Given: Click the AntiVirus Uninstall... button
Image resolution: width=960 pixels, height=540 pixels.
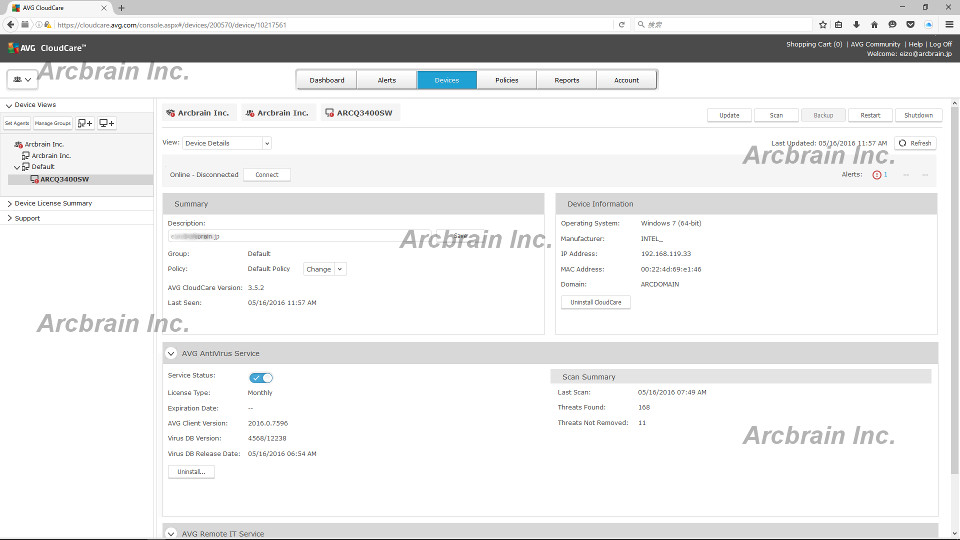Looking at the screenshot, I should tap(191, 471).
